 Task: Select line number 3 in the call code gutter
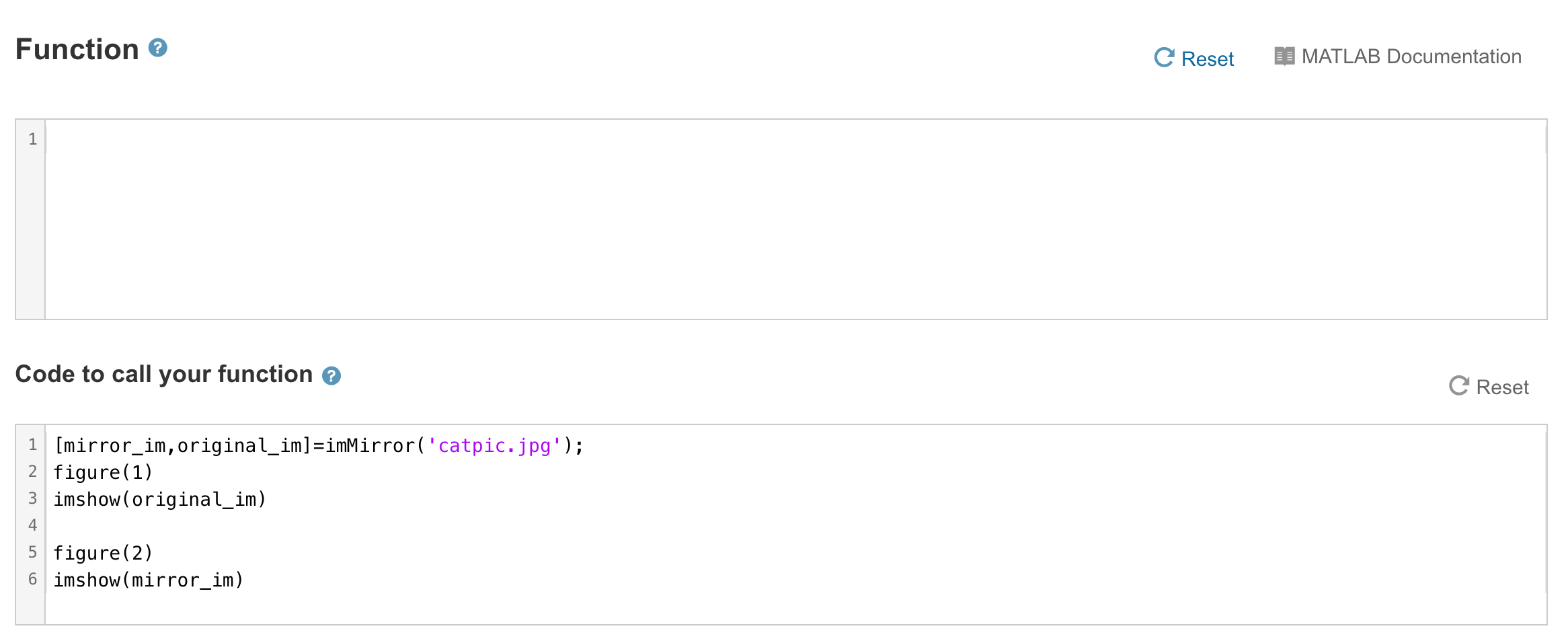(32, 498)
